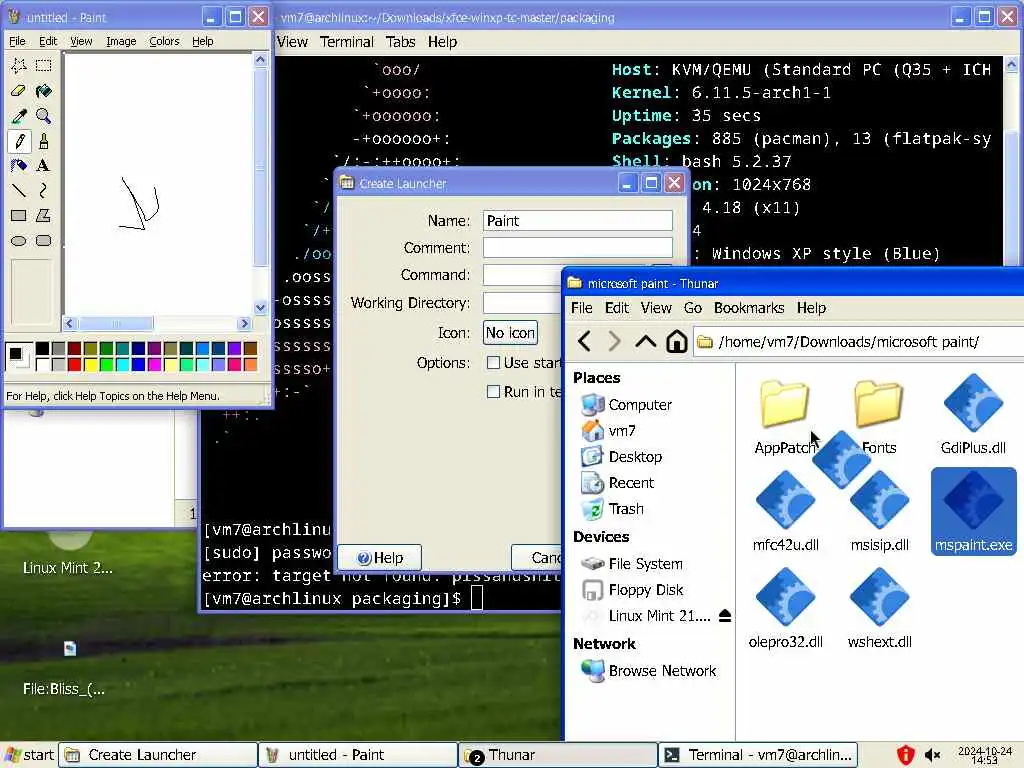The width and height of the screenshot is (1024, 768).
Task: Open File System under Devices
Action: pos(632,564)
